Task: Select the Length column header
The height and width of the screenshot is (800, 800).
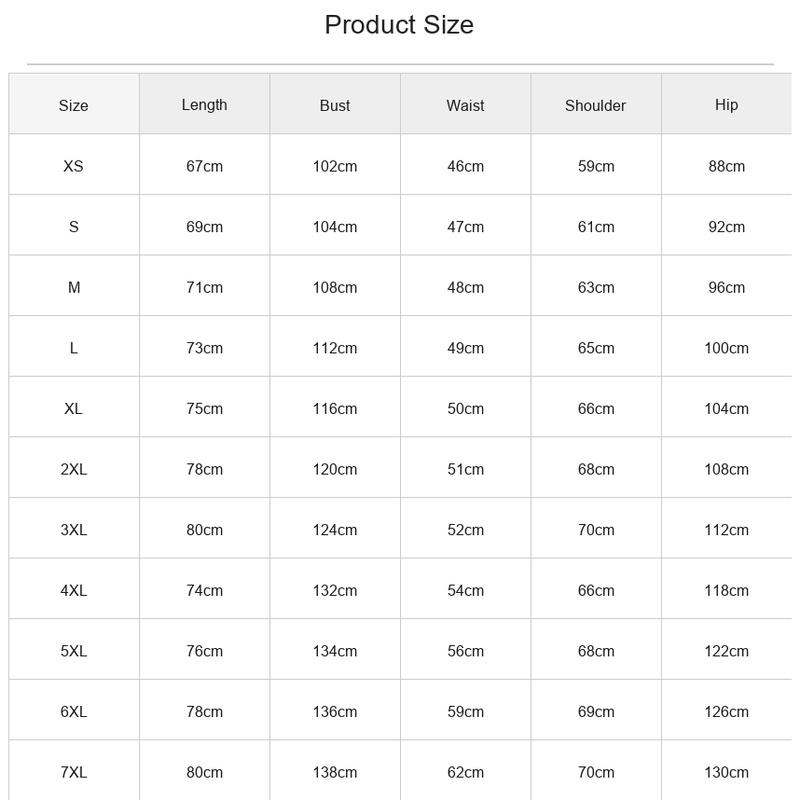Action: (x=204, y=105)
